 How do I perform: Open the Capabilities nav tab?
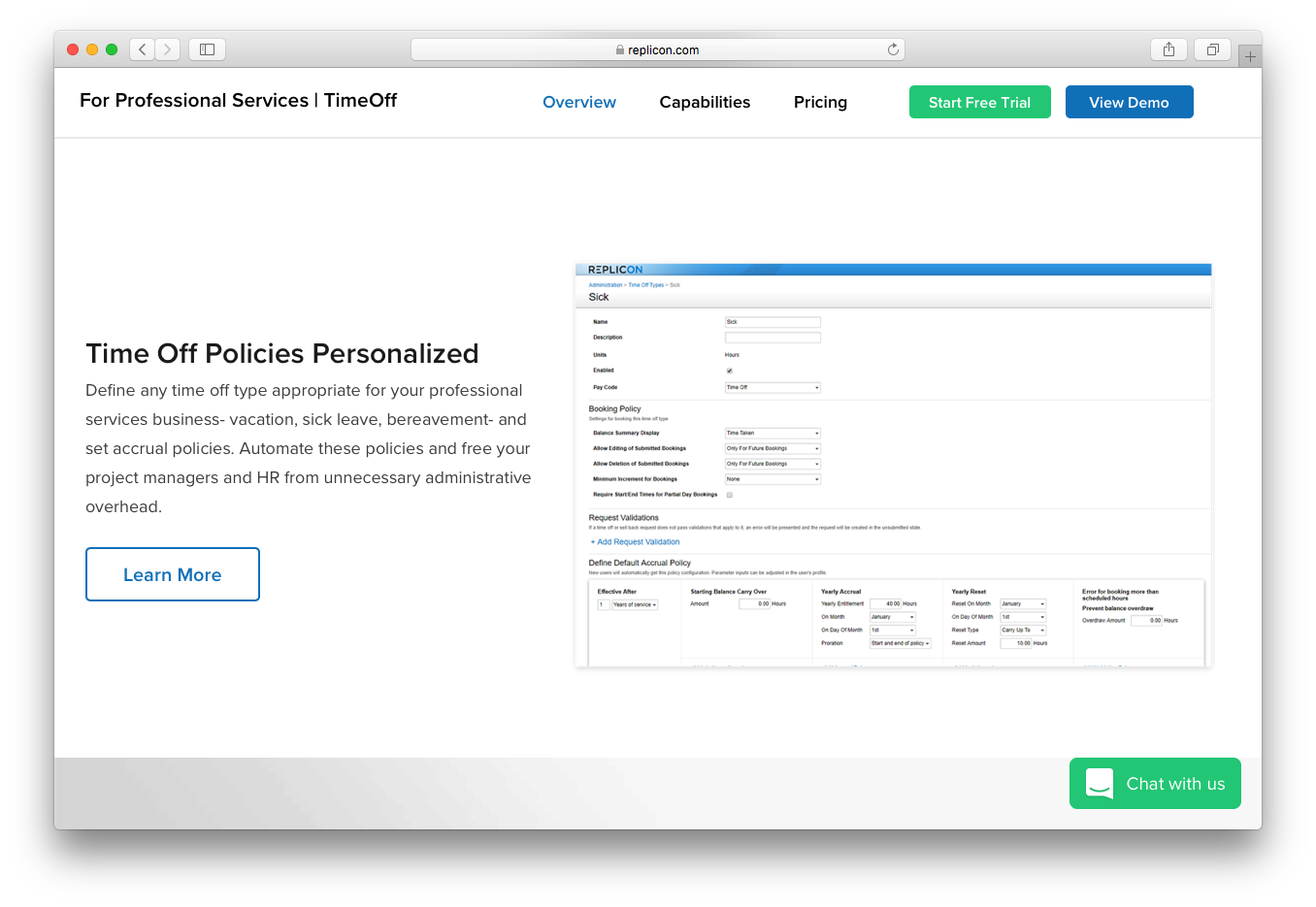705,102
